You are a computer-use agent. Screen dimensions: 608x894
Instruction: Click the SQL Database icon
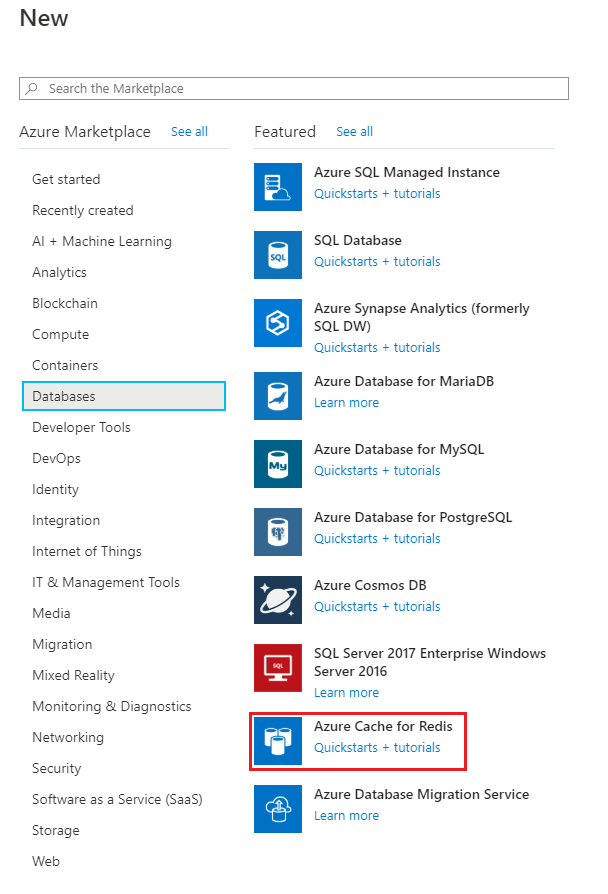point(278,255)
